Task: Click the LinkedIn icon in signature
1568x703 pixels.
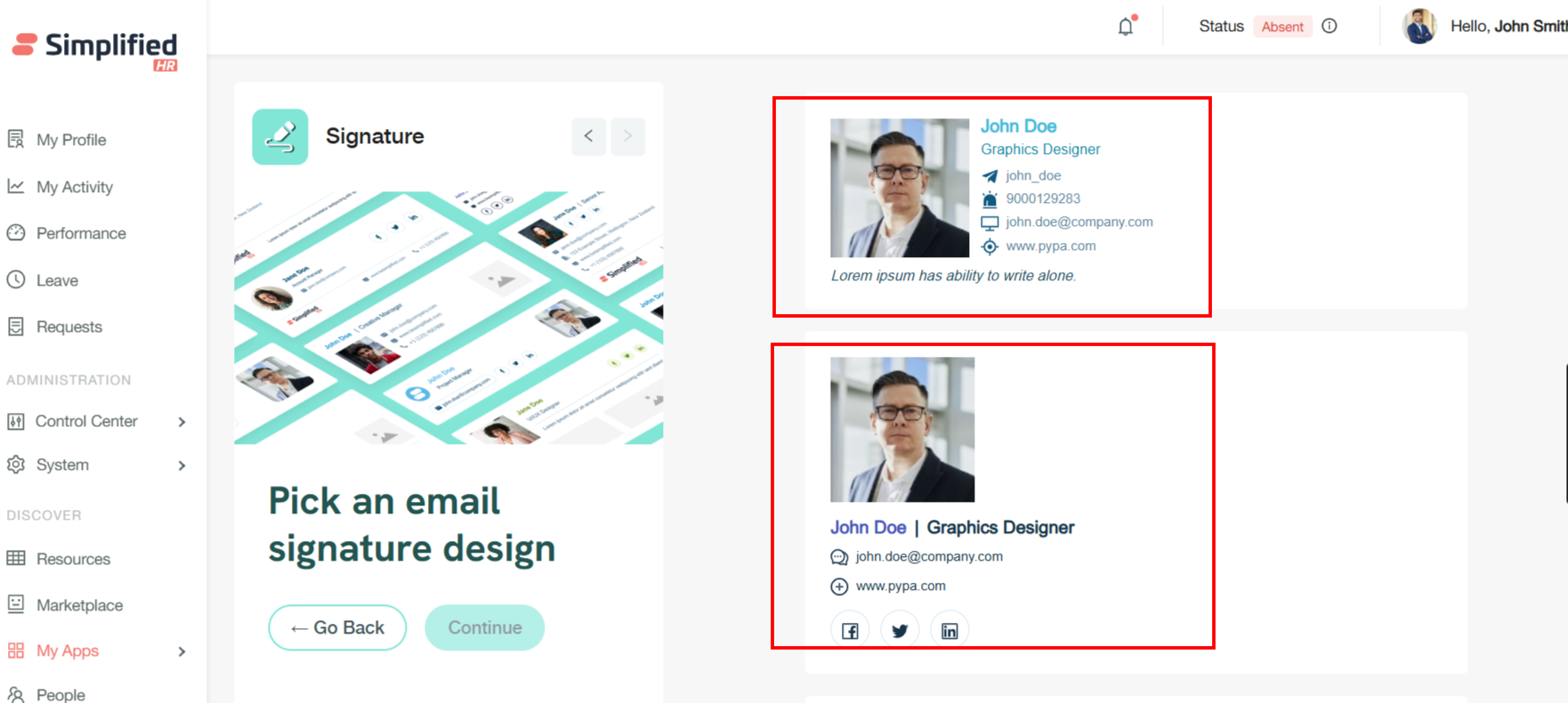Action: point(950,630)
